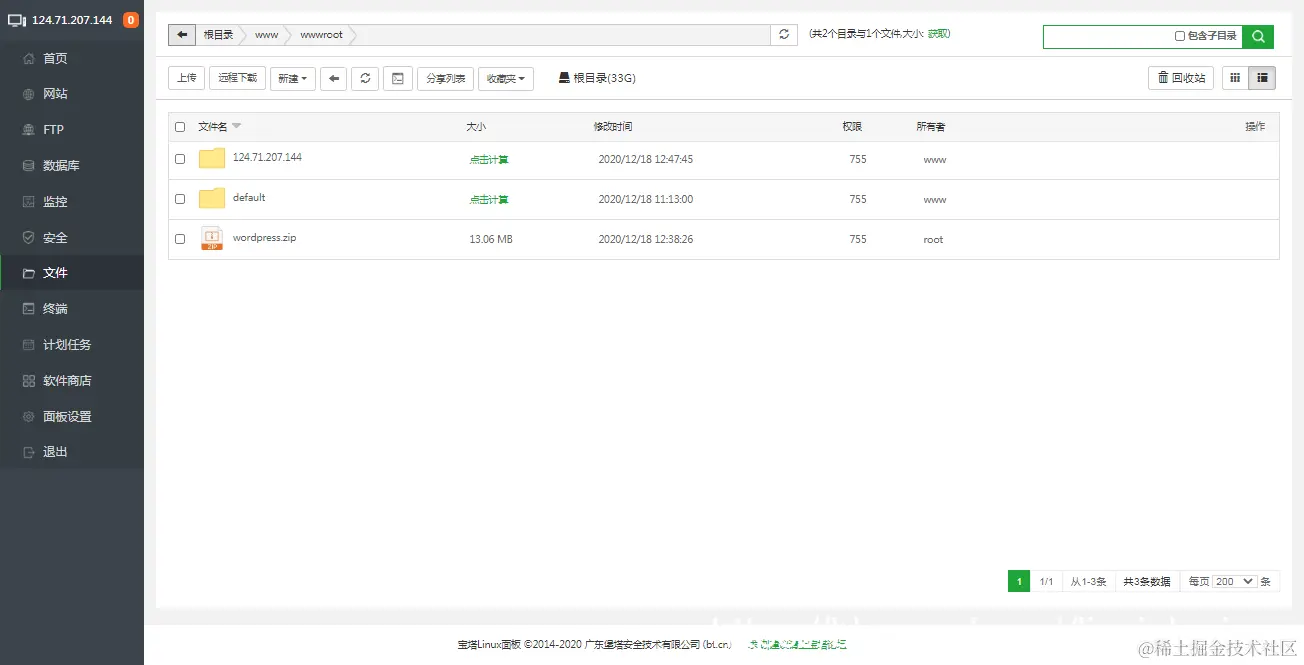
Task: Toggle the select-all checkbox in the header
Action: pyautogui.click(x=180, y=127)
